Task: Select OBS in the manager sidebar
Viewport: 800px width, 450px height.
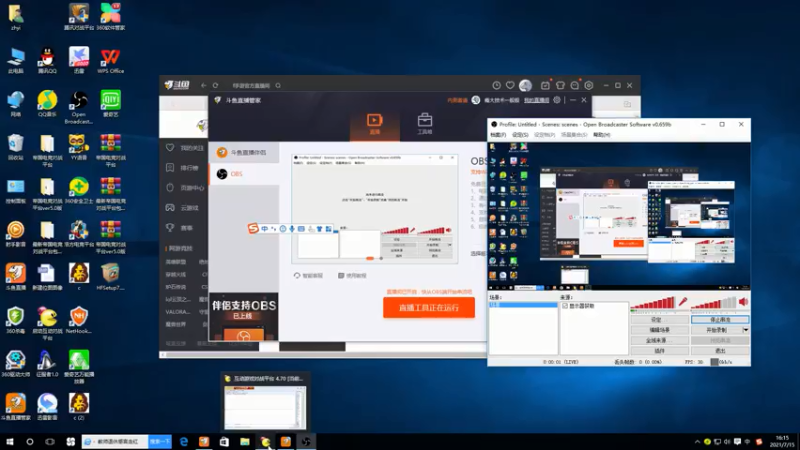Action: pos(244,174)
